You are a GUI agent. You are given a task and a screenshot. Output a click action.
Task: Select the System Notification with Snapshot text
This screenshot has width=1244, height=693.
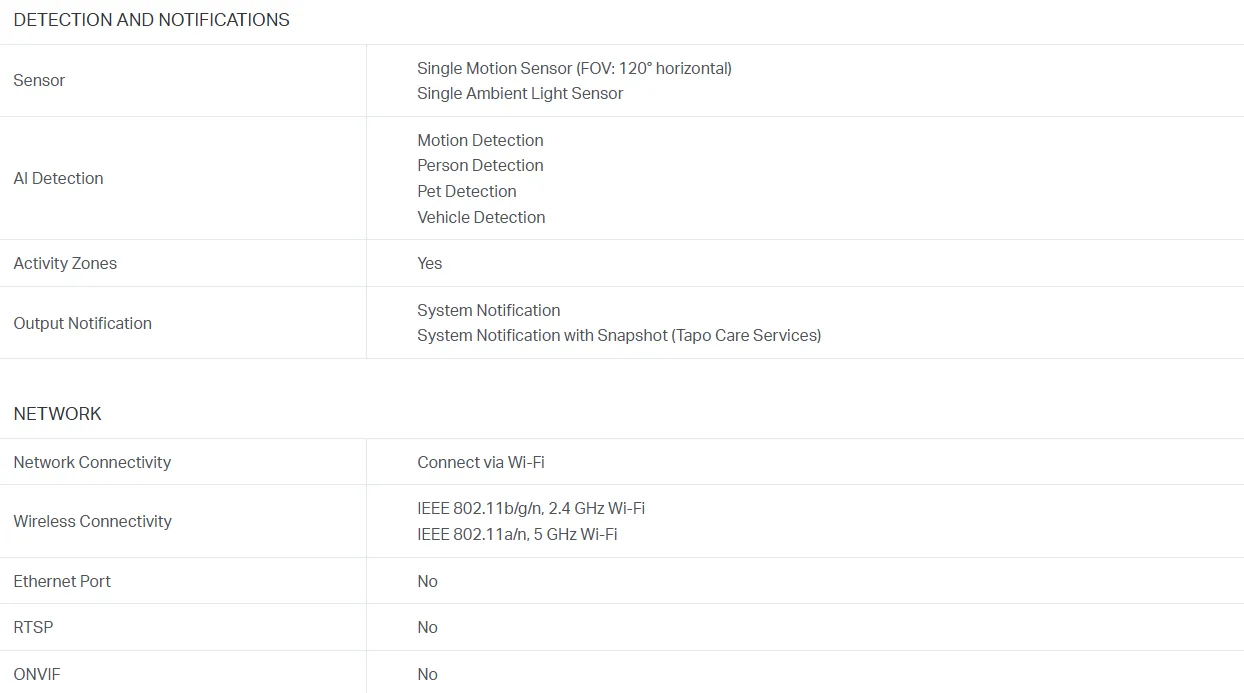619,335
